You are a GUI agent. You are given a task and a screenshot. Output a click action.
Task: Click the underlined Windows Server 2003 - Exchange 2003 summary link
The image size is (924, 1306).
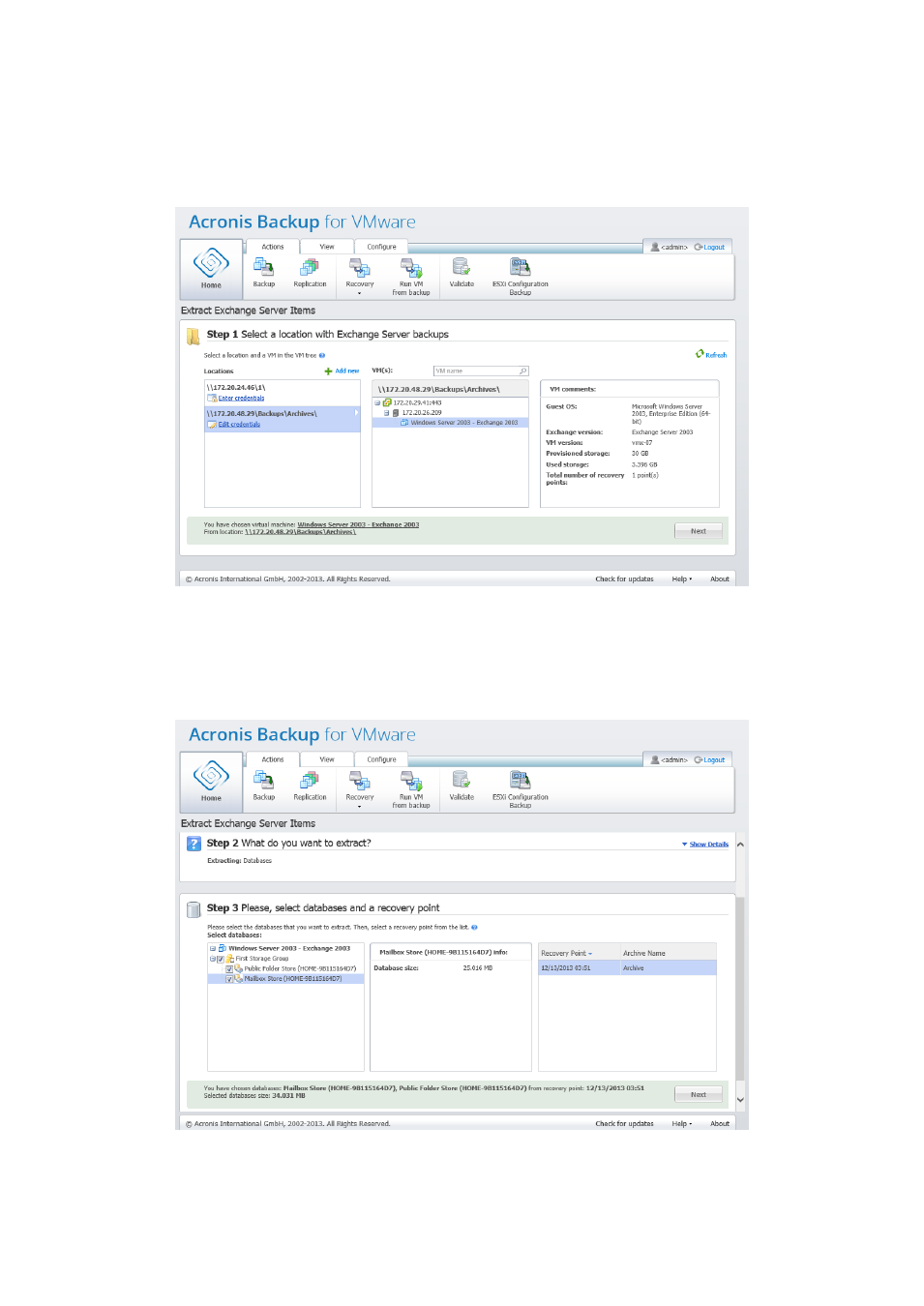coord(358,525)
